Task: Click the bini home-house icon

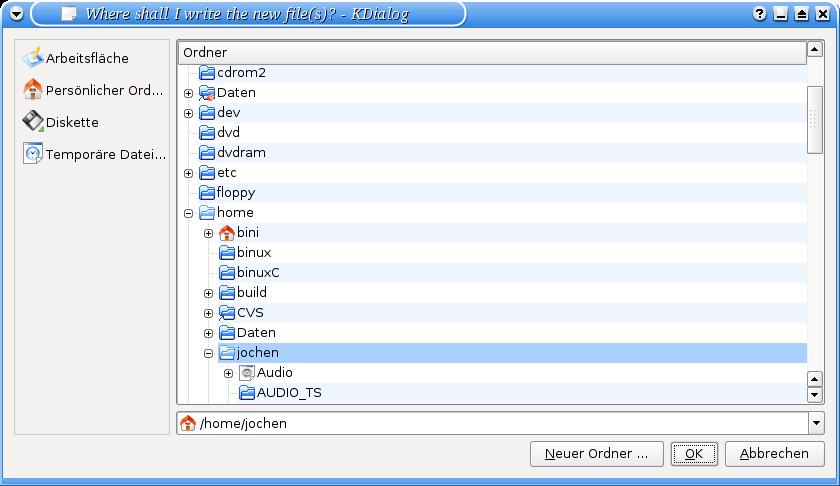Action: coord(227,233)
